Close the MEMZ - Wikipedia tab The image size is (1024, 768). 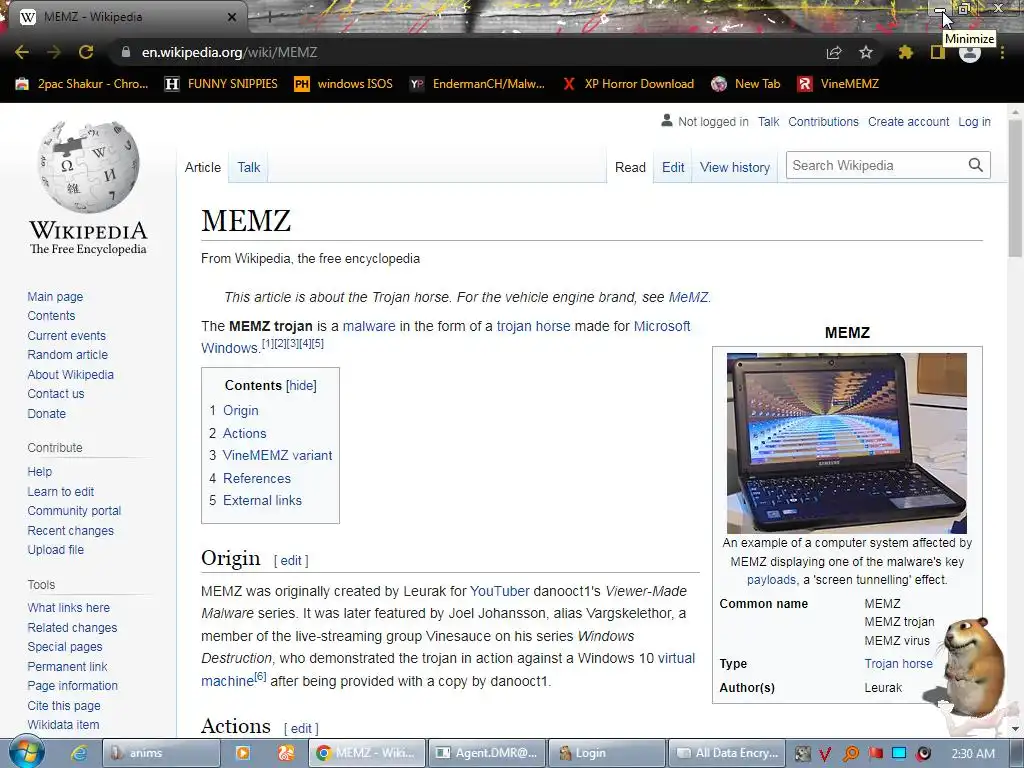[x=232, y=17]
